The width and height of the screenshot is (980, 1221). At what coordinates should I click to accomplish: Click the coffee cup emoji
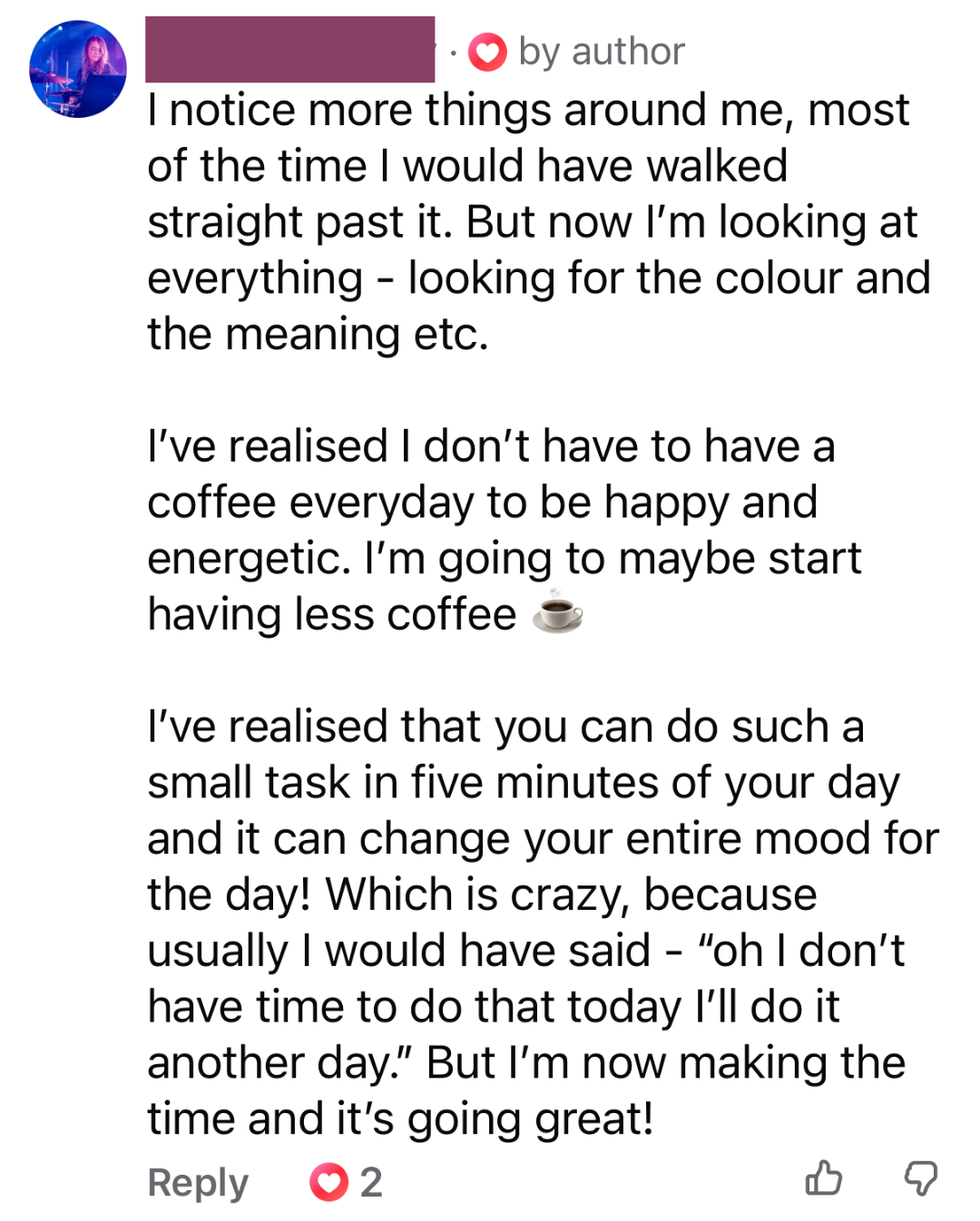click(x=557, y=611)
